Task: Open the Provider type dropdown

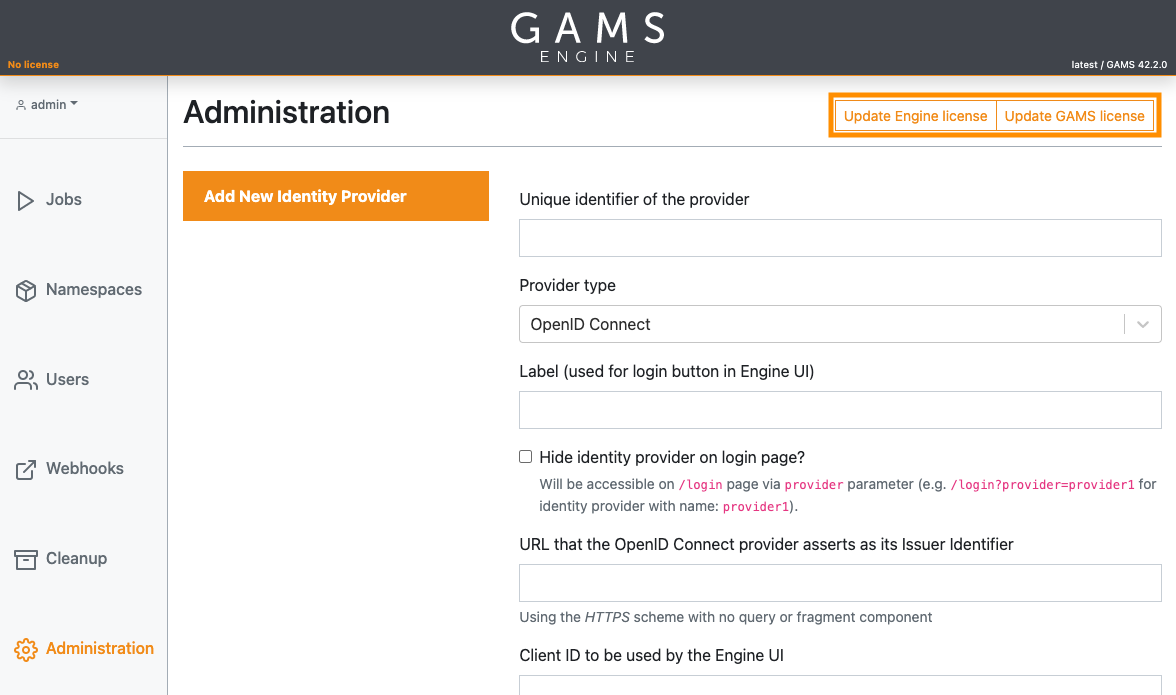Action: [x=839, y=324]
